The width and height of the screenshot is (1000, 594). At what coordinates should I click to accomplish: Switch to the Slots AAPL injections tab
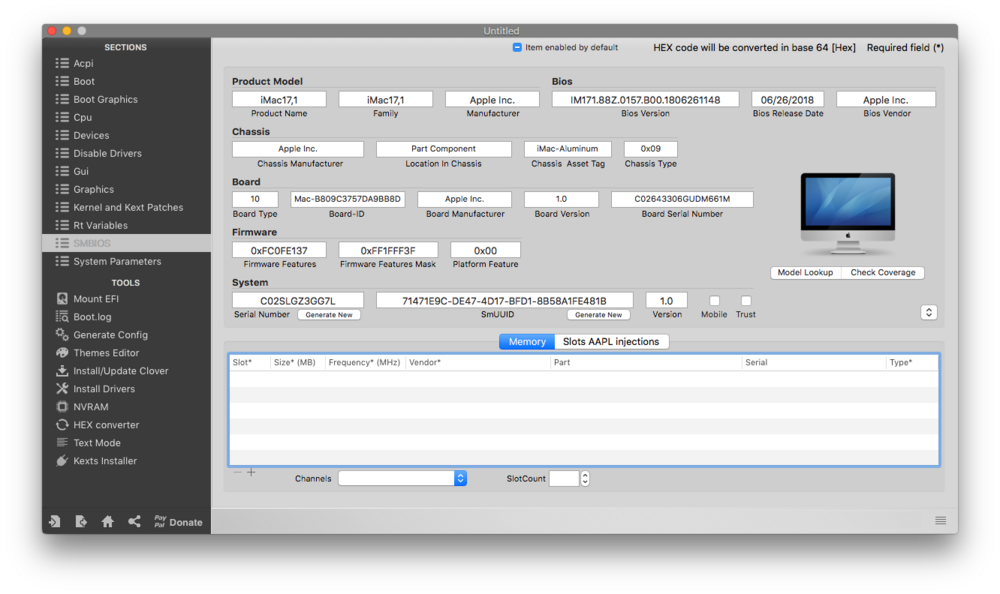click(x=610, y=342)
